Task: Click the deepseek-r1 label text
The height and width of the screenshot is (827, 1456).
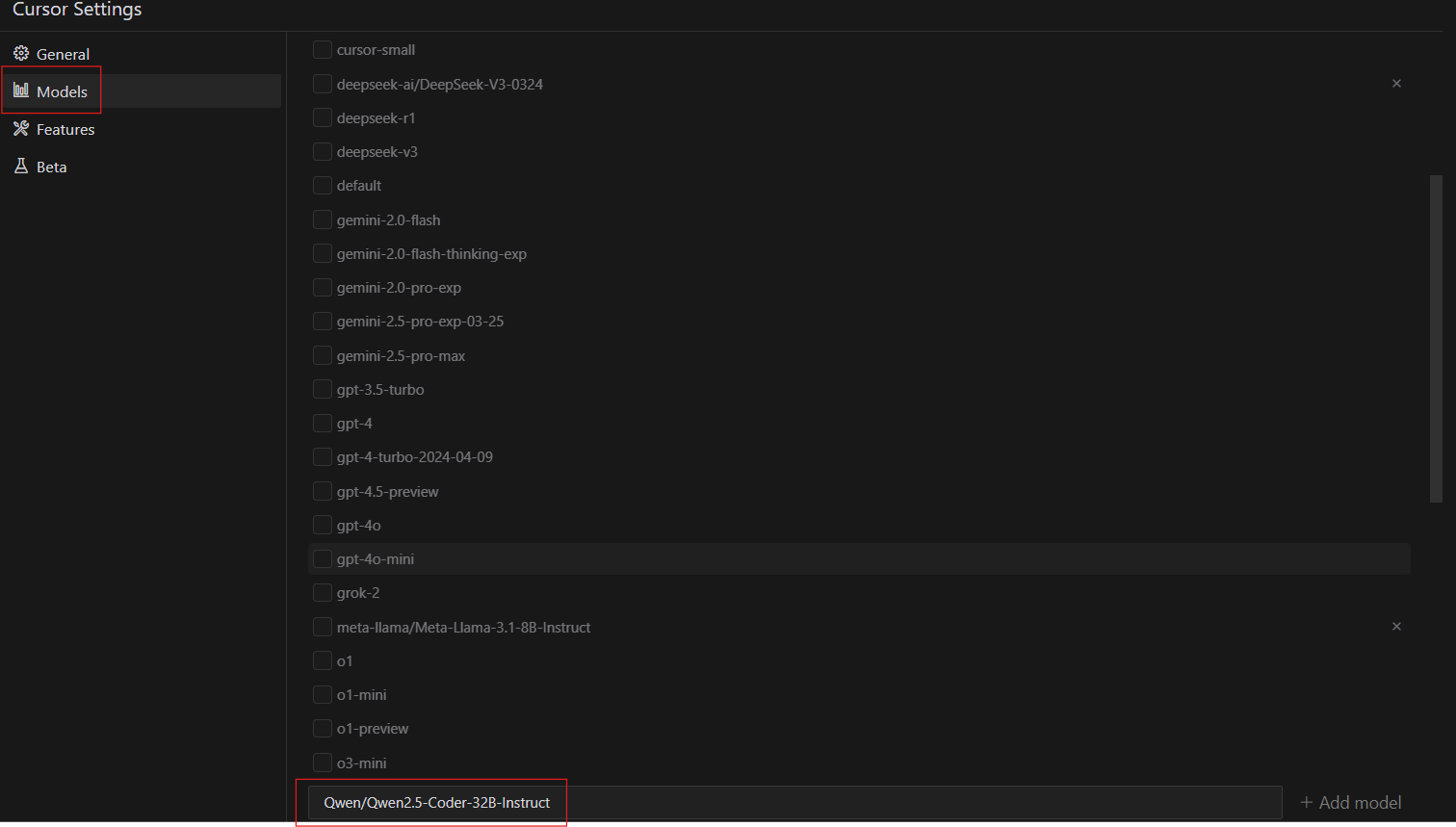Action: (376, 117)
